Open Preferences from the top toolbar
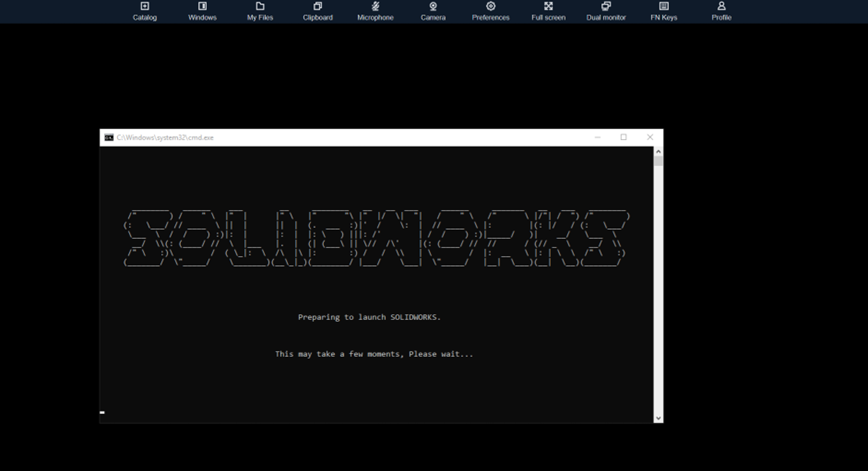The width and height of the screenshot is (868, 471). 490,11
